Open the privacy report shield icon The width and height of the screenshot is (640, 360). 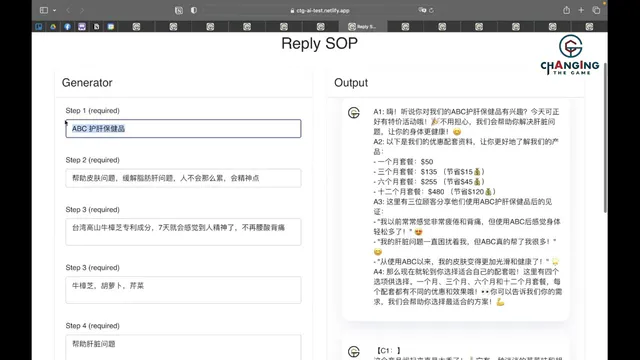click(x=194, y=10)
